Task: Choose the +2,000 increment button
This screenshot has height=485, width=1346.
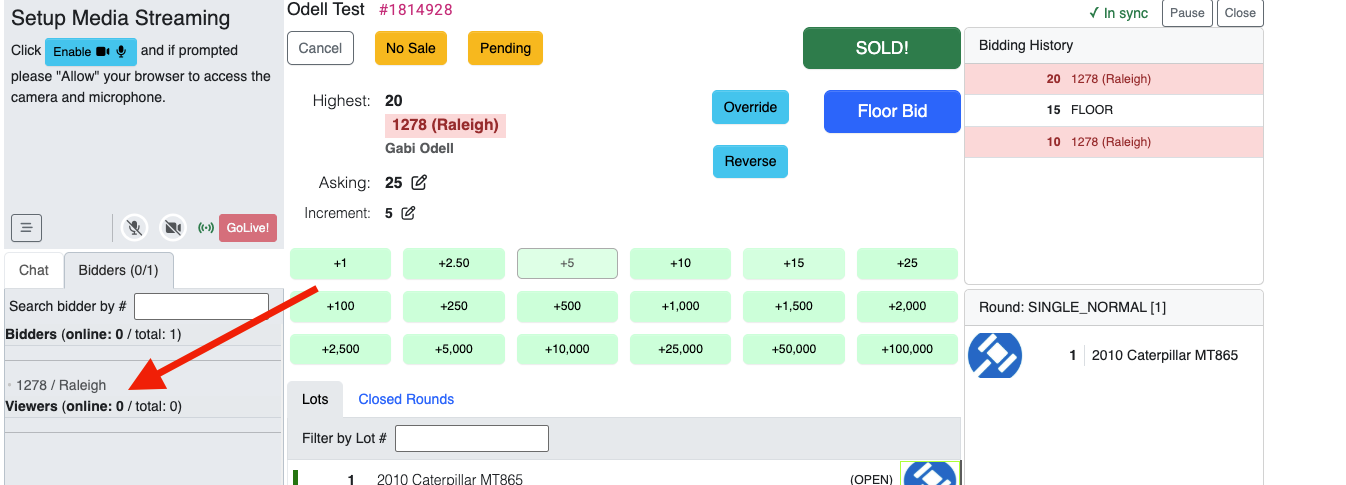Action: 908,306
